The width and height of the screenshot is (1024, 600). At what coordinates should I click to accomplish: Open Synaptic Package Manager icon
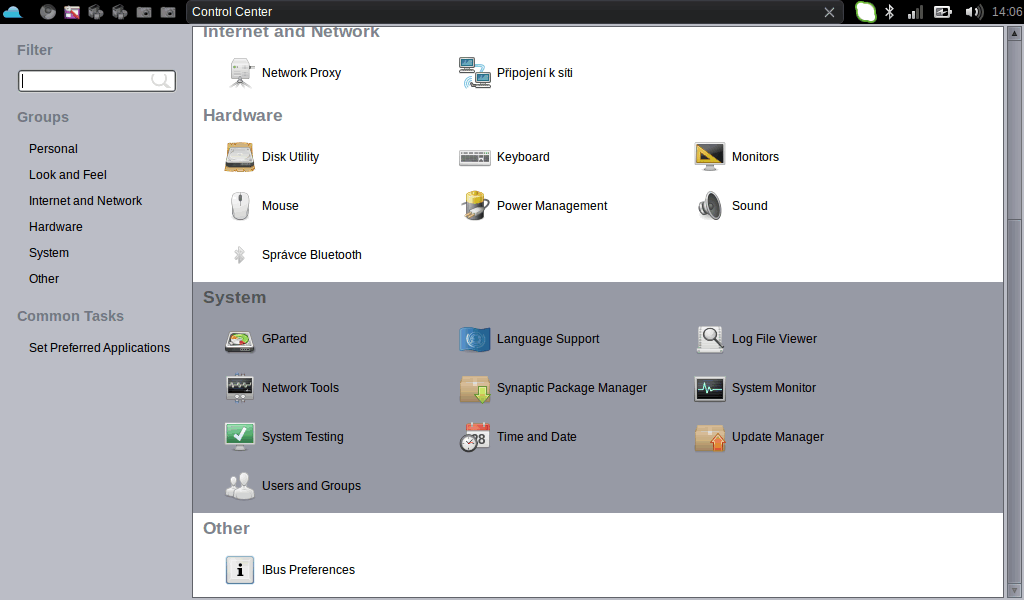(x=475, y=388)
